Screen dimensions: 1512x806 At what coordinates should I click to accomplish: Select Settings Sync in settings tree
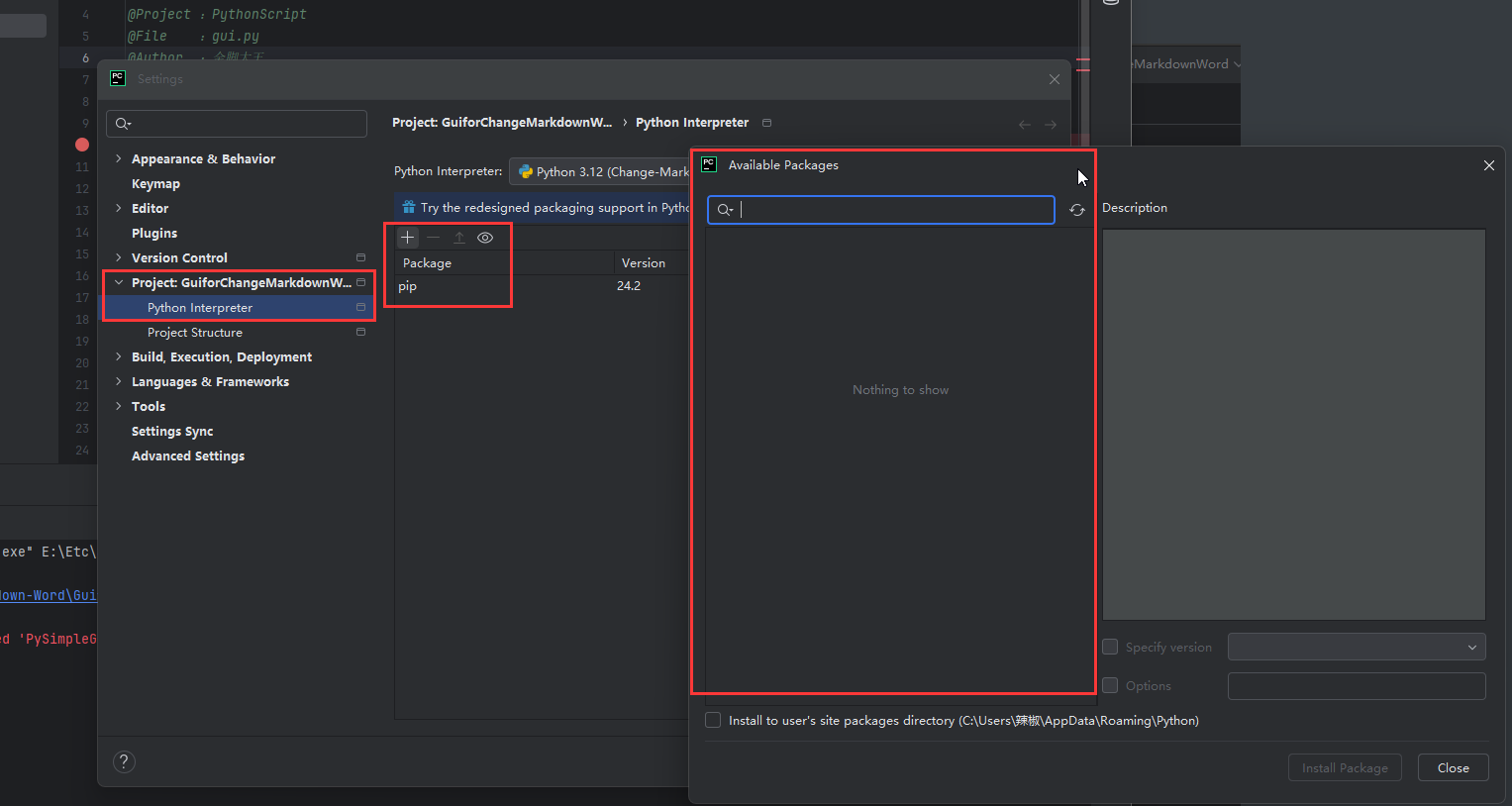[172, 431]
